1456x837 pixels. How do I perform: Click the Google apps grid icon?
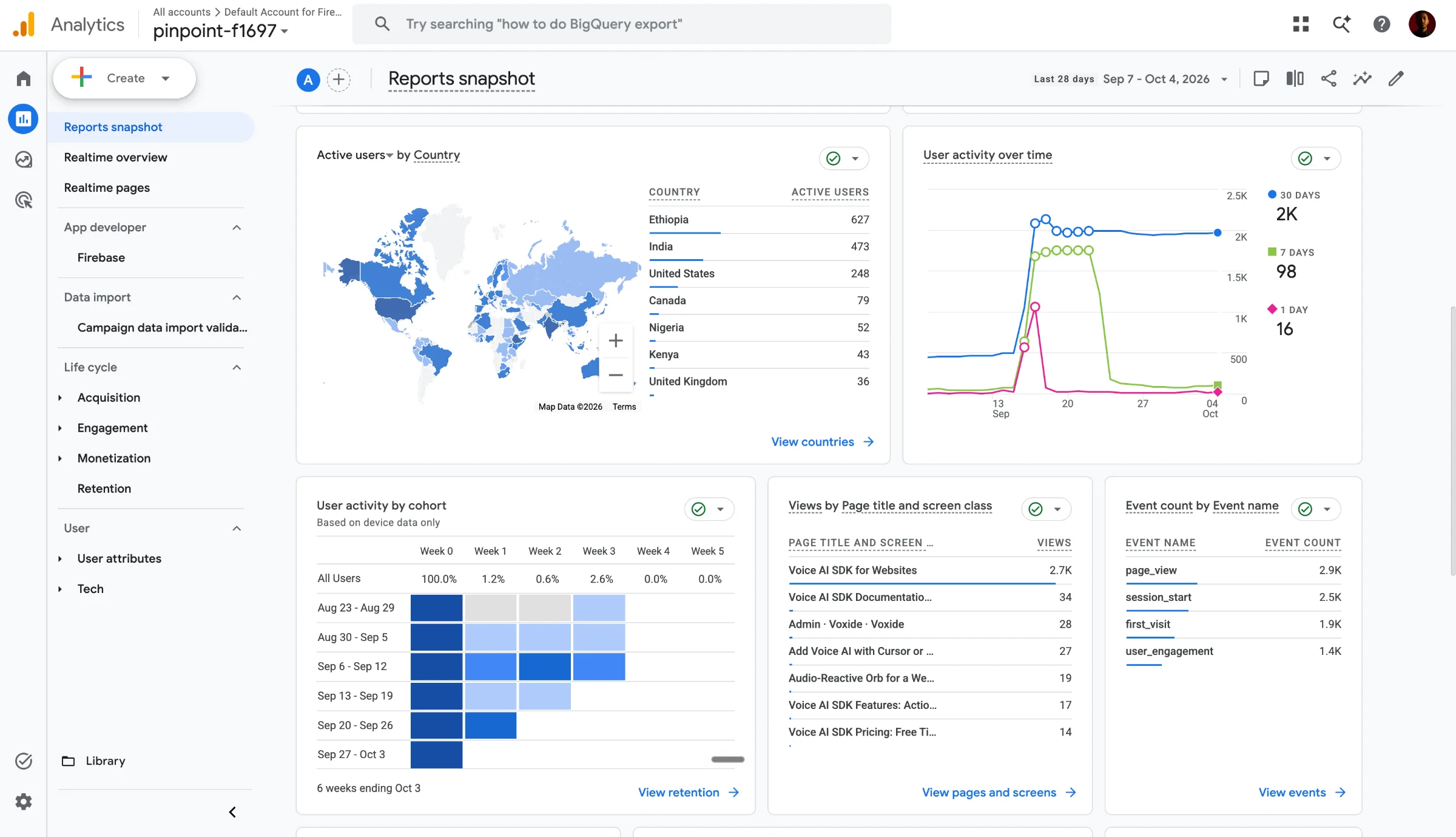1301,24
